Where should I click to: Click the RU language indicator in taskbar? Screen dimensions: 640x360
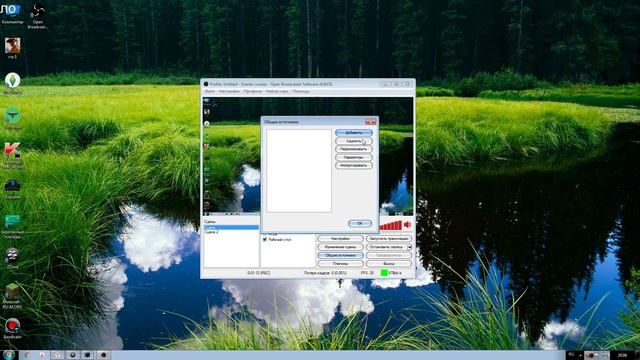coord(571,355)
